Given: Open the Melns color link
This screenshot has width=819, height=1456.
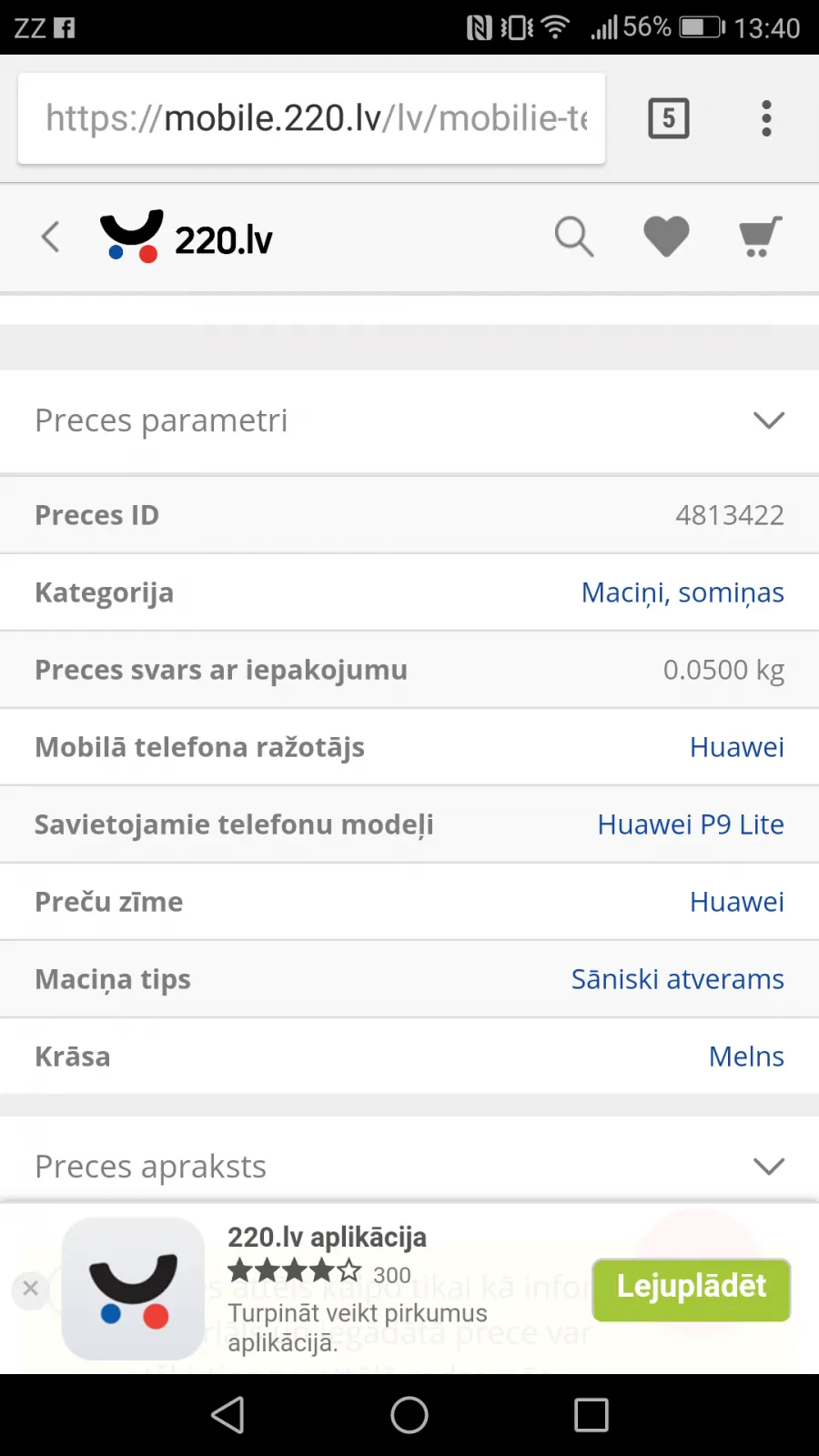Looking at the screenshot, I should (x=746, y=1057).
